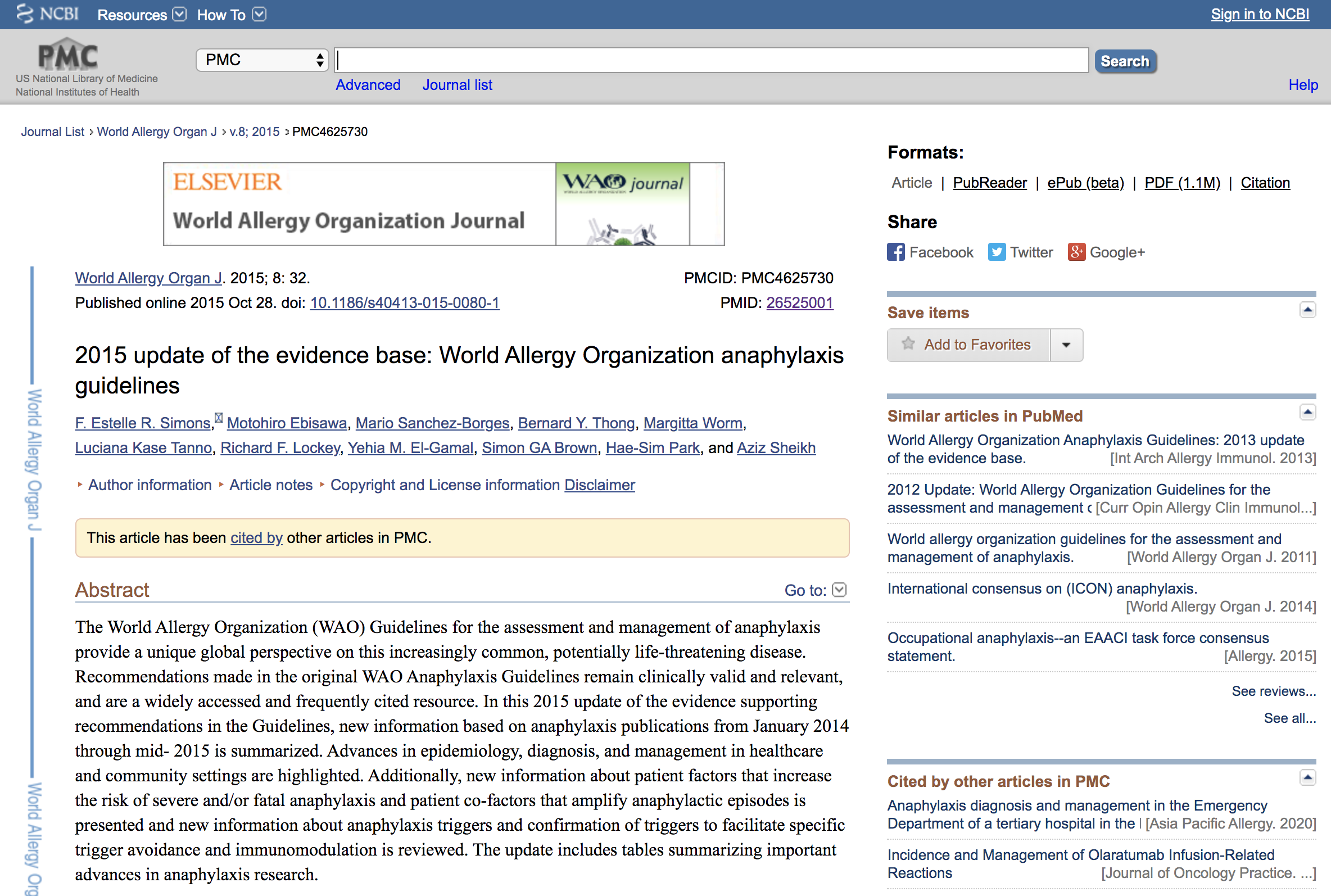1331x896 pixels.
Task: Collapse the Similar articles in PubMed panel
Action: coord(1307,413)
